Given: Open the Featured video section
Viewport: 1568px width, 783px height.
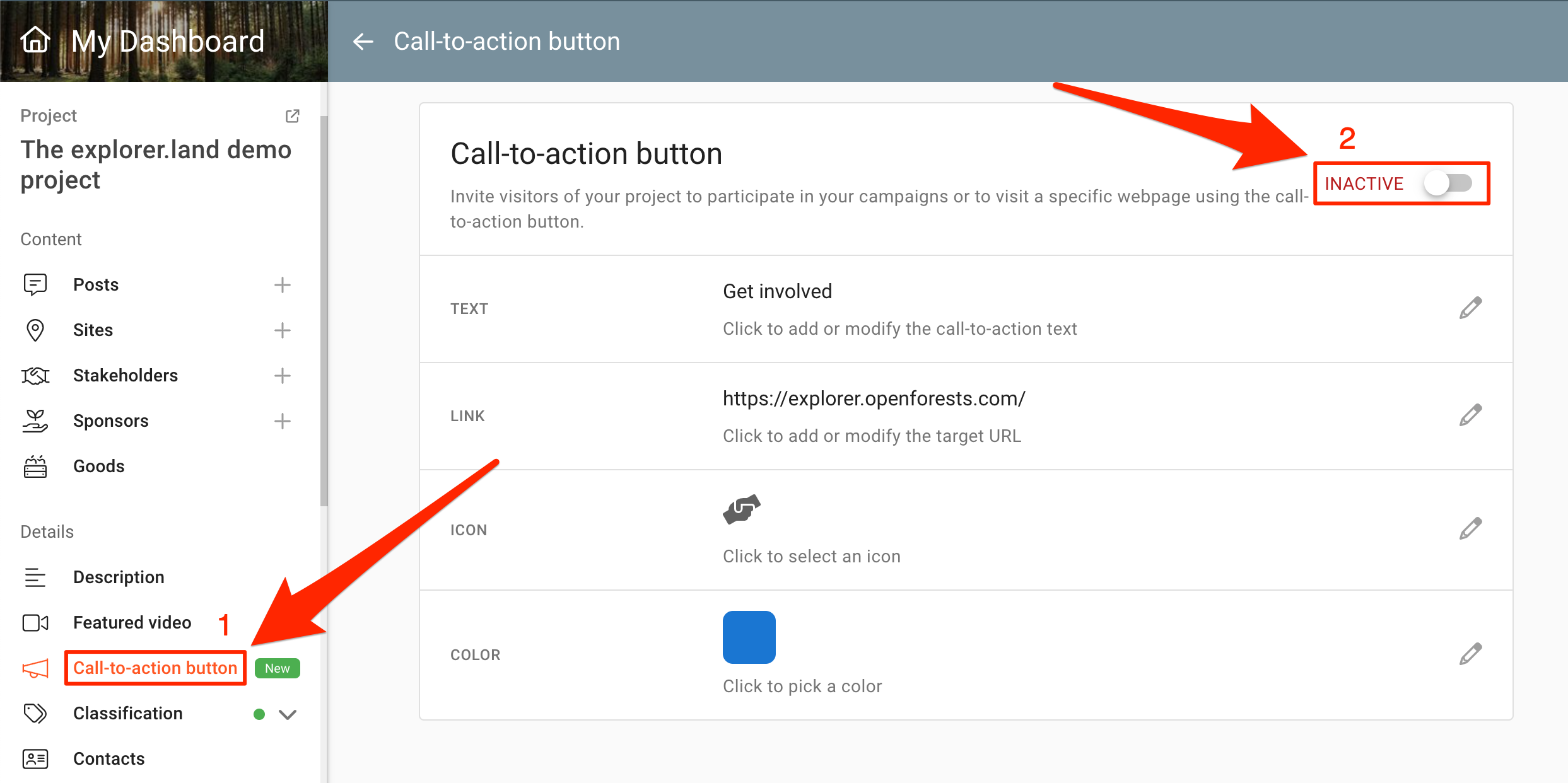Looking at the screenshot, I should [132, 623].
